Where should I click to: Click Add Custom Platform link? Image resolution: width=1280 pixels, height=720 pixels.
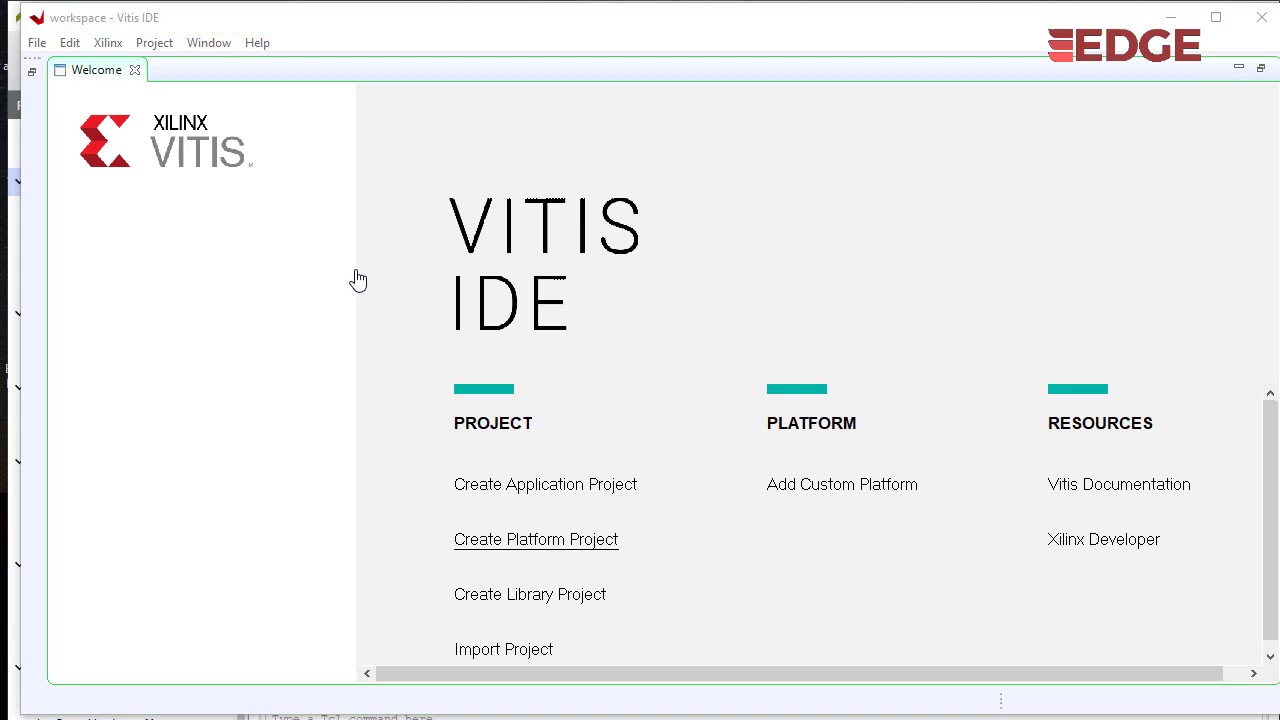(842, 484)
